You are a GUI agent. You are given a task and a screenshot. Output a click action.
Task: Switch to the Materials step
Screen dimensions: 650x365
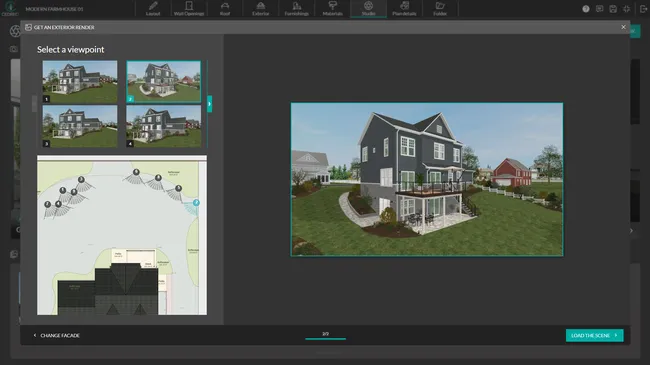(332, 9)
